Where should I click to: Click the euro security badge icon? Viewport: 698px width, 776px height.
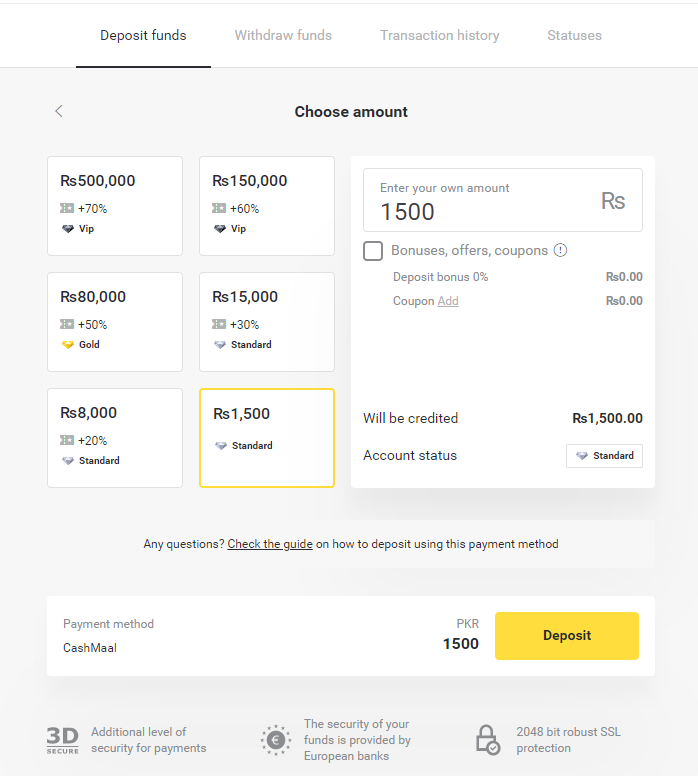(276, 740)
